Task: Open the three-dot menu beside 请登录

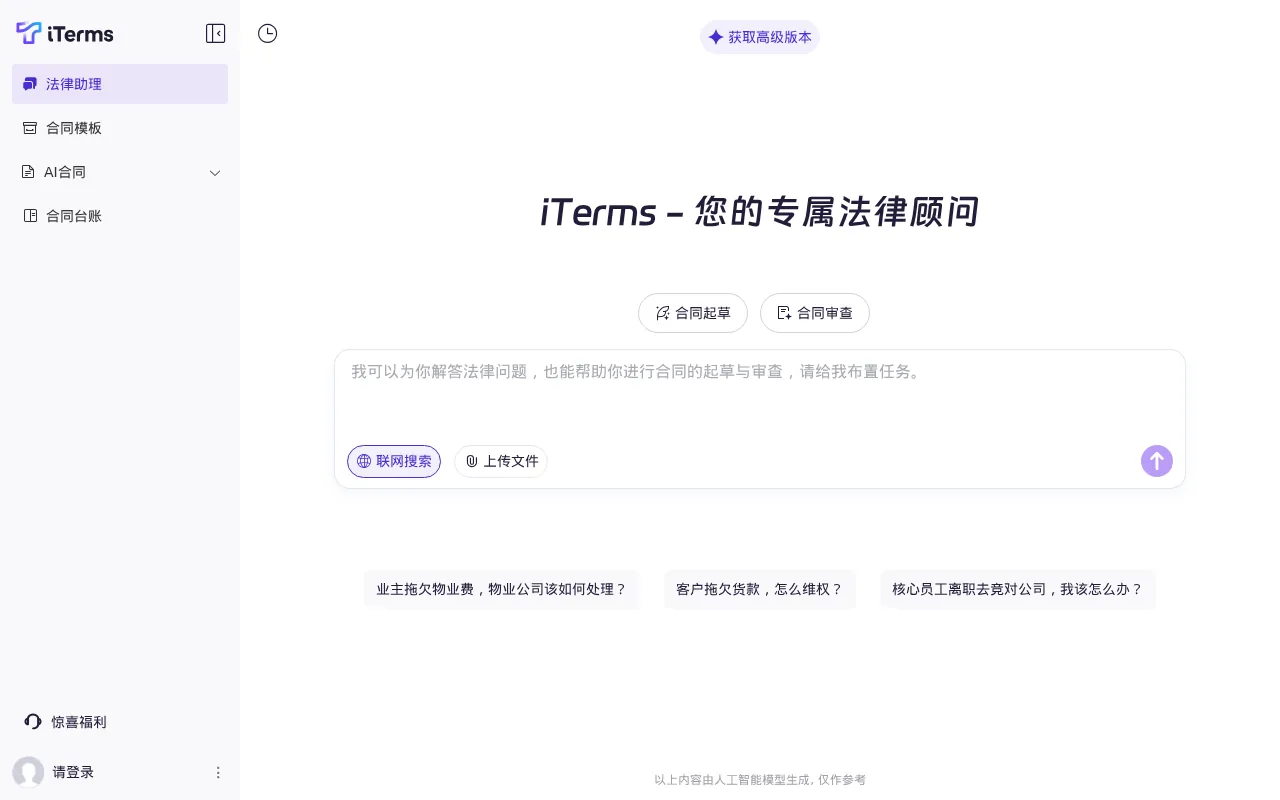Action: [x=218, y=772]
